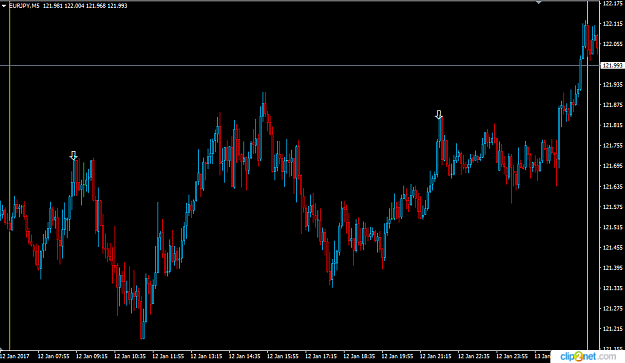Screen dimensions: 625x363
Task: Click the 121.455 price scale label
Action: (613, 247)
